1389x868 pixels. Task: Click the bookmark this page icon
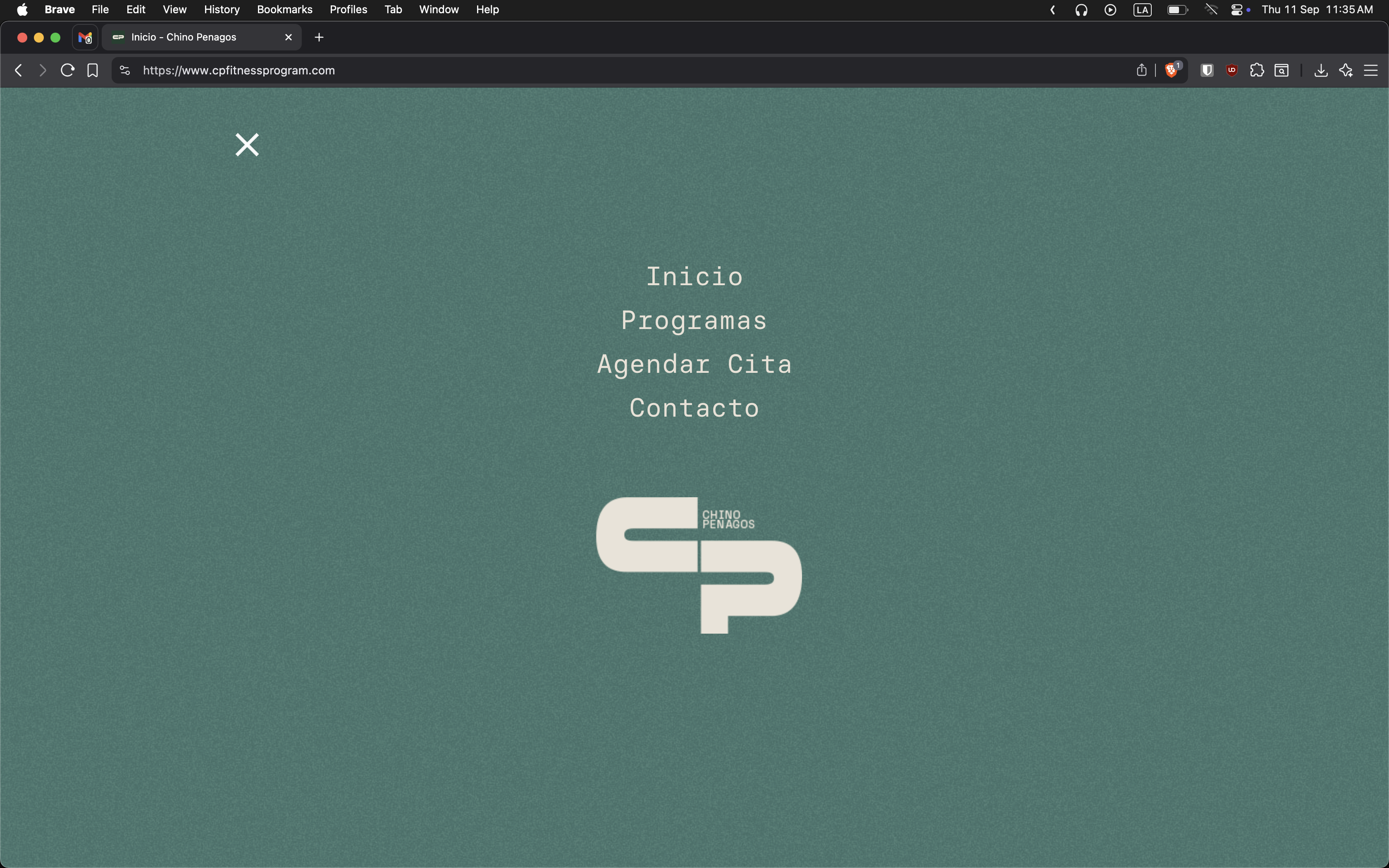tap(93, 70)
